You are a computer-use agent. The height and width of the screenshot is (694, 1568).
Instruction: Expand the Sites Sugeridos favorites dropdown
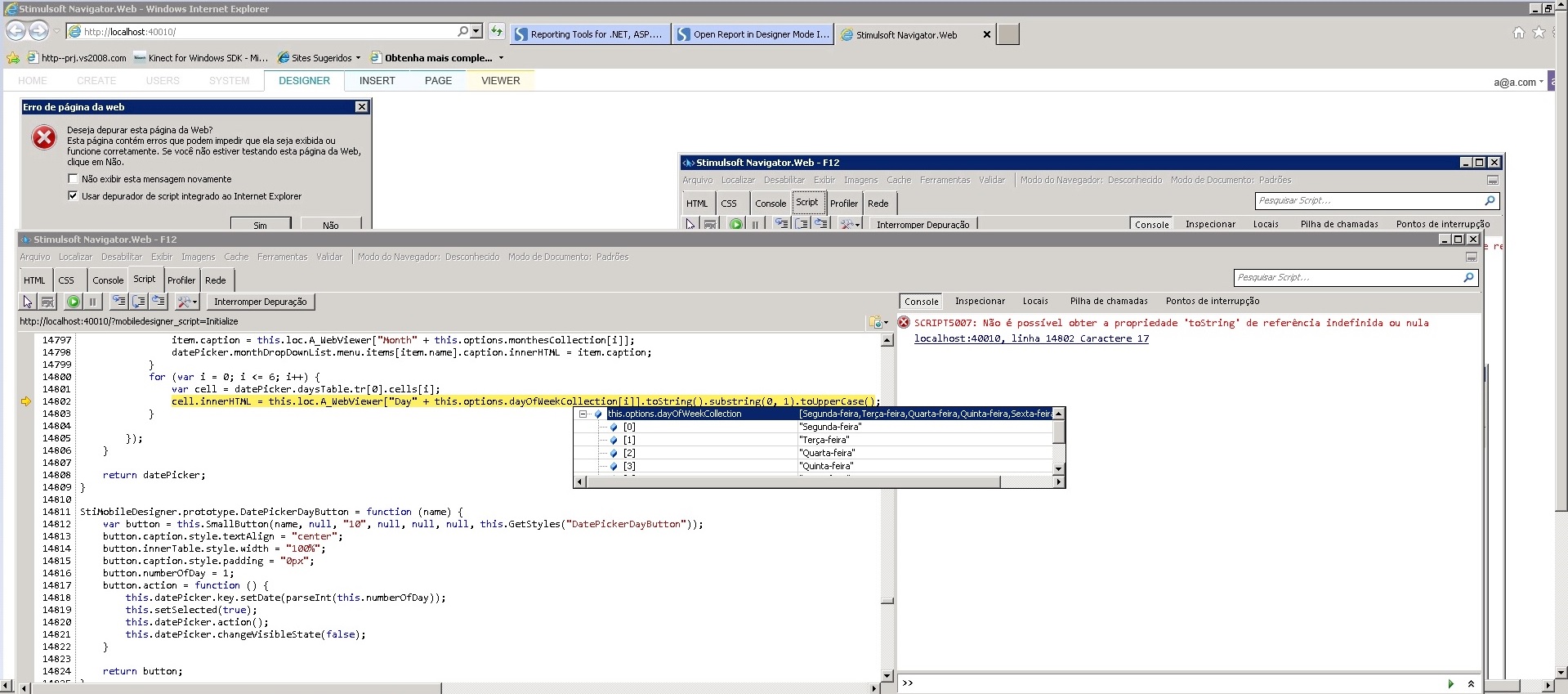click(358, 58)
